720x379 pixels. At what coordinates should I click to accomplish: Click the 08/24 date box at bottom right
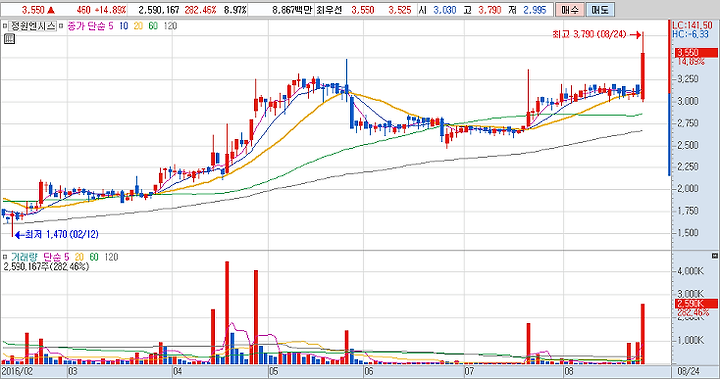tap(688, 371)
